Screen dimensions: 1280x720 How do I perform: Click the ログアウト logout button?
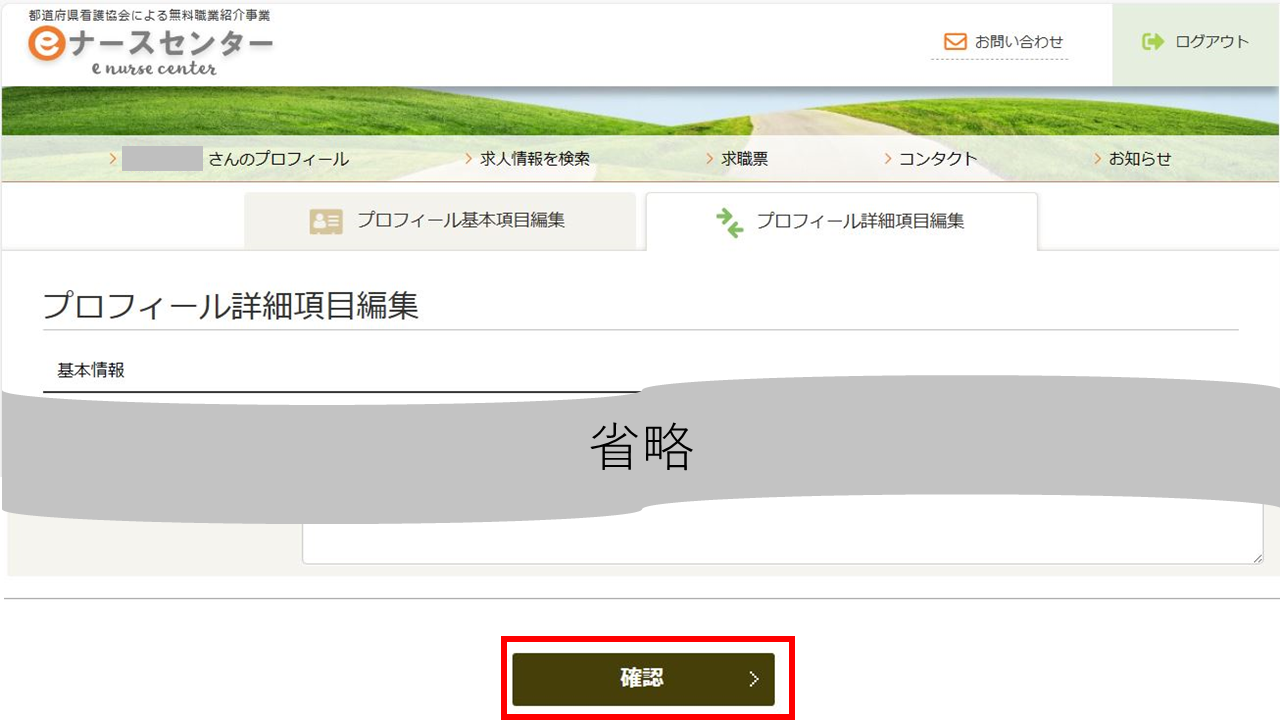(x=1196, y=43)
